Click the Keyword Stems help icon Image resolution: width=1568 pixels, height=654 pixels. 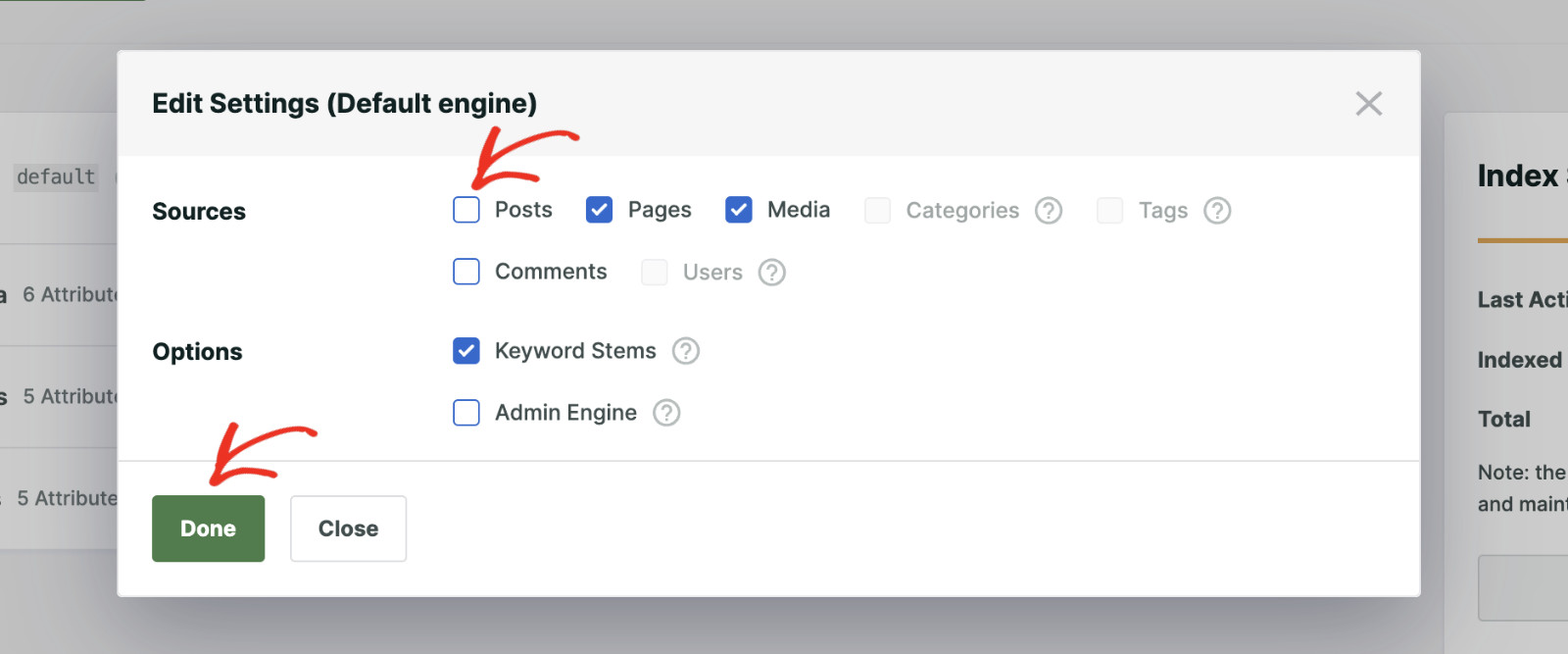[x=687, y=350]
